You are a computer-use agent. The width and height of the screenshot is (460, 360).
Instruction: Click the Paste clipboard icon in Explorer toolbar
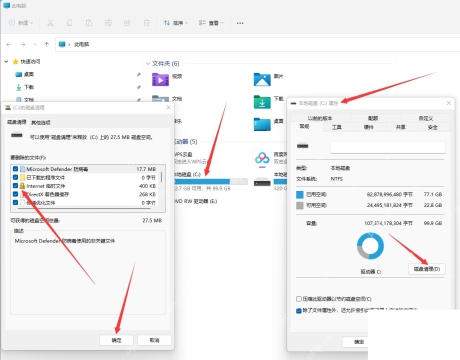(x=89, y=23)
